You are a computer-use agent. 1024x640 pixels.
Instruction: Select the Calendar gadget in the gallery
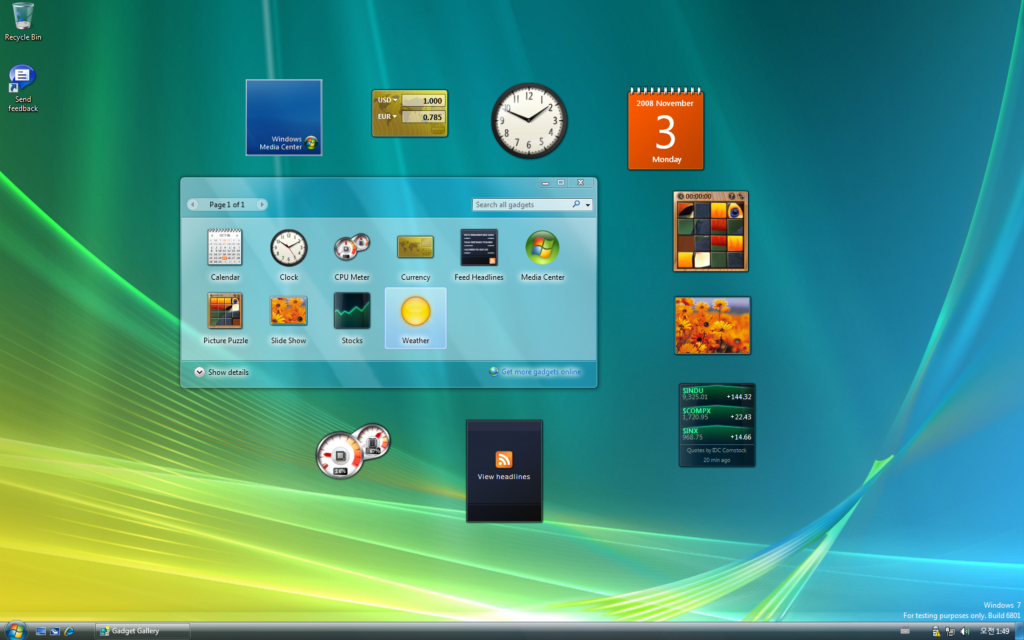click(x=225, y=255)
